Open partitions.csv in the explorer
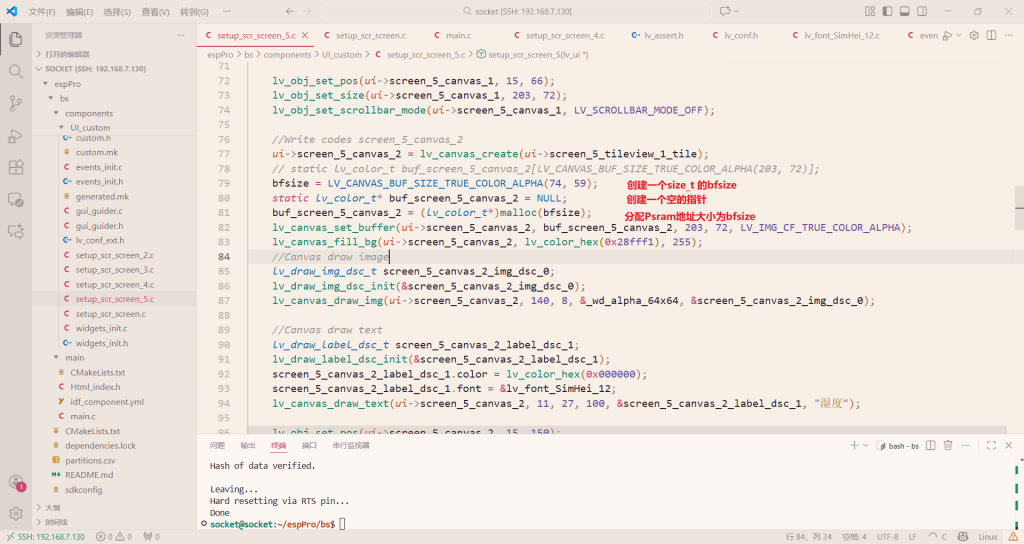Image resolution: width=1024 pixels, height=544 pixels. pos(90,460)
